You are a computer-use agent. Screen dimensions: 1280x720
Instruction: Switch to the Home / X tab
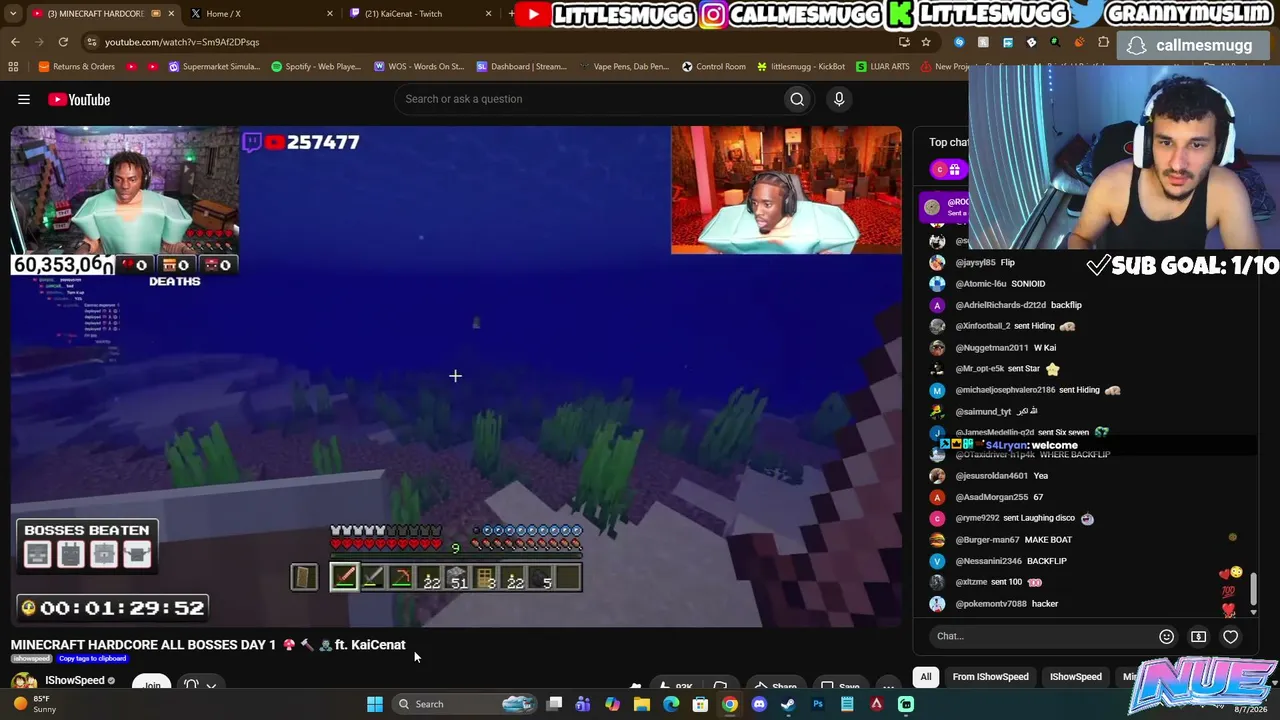(x=262, y=14)
